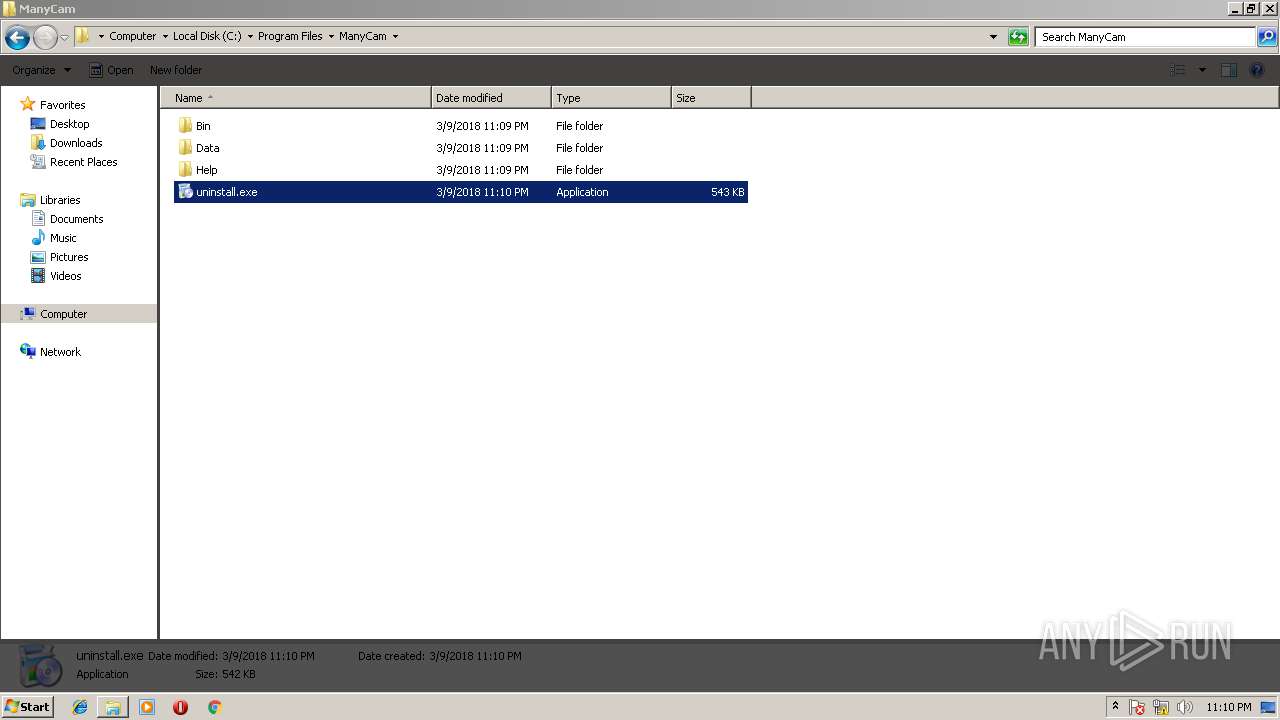Expand the dropdown arrow after Local Disk (C:)

point(250,37)
